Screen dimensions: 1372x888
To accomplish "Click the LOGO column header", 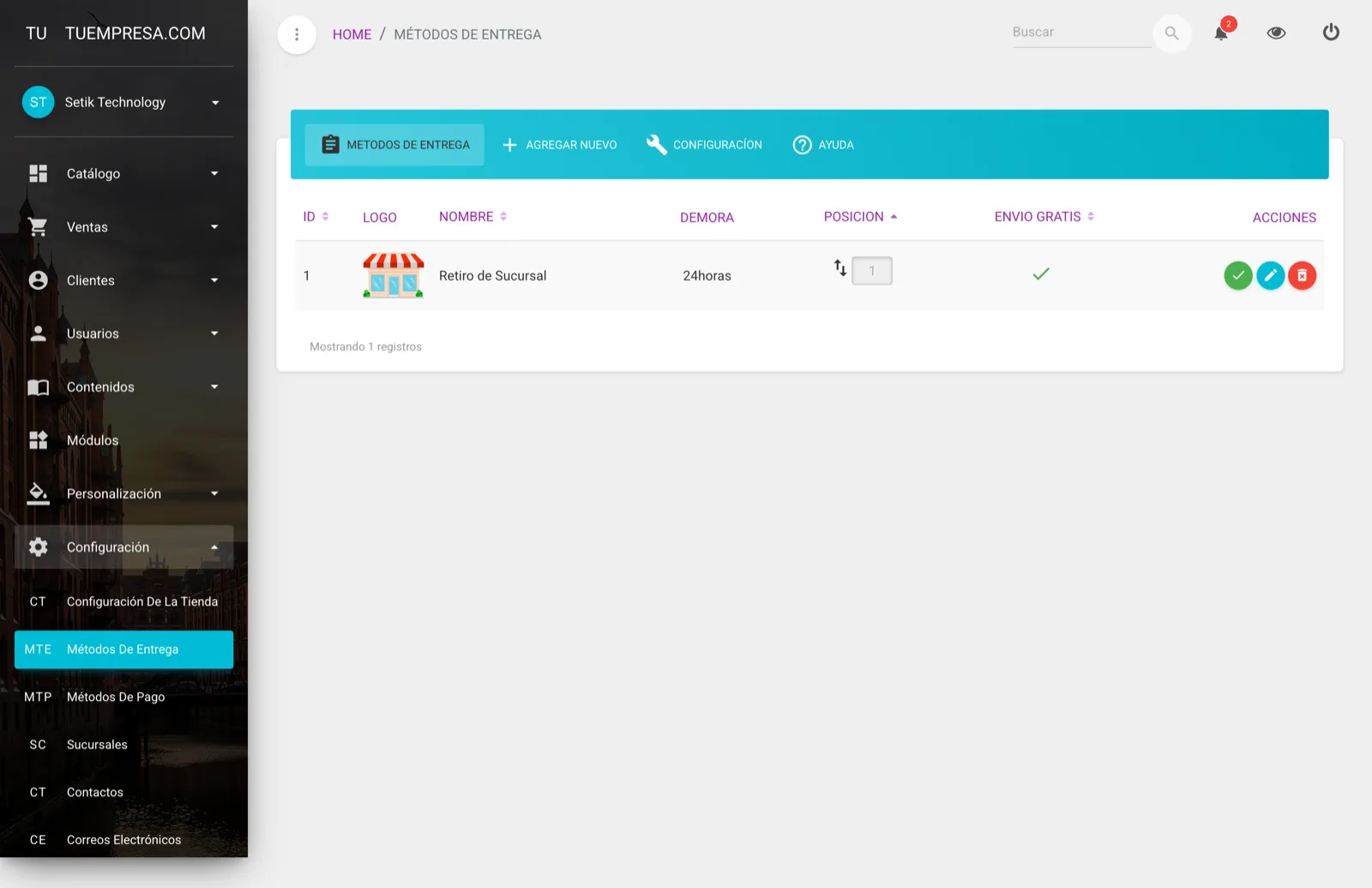I will click(x=379, y=218).
